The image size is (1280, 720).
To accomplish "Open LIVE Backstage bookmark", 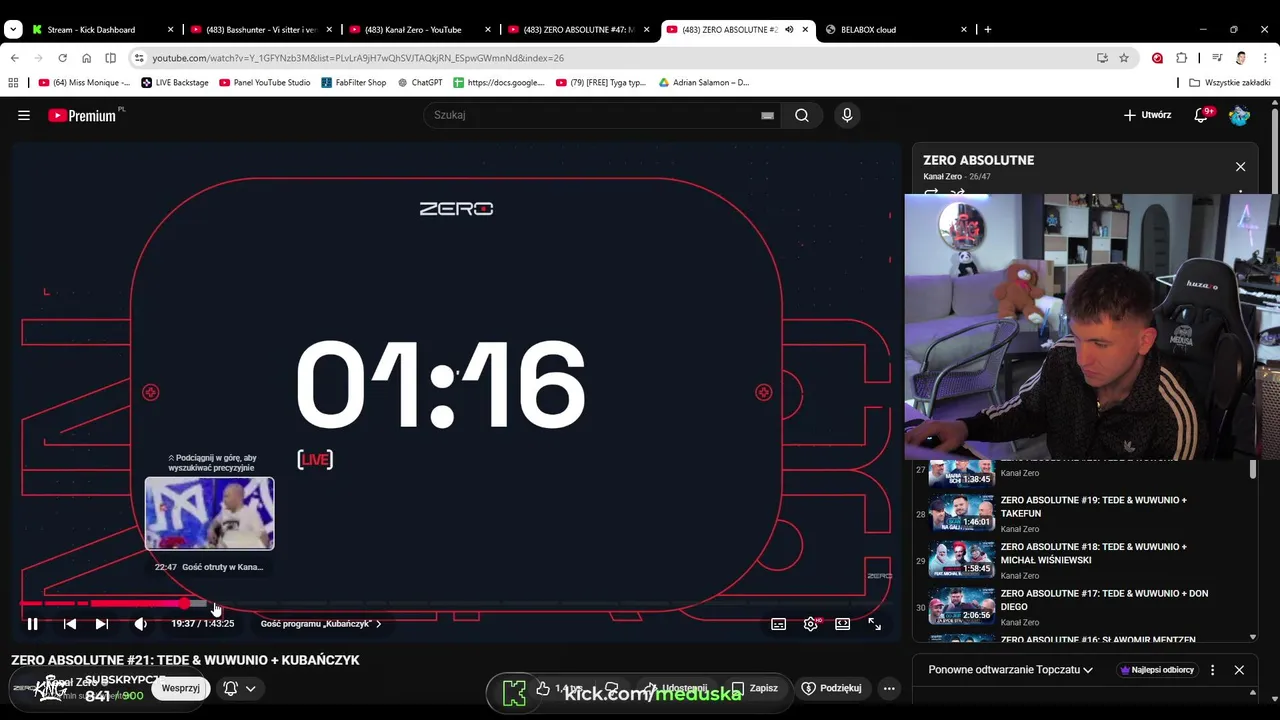I will 175,83.
